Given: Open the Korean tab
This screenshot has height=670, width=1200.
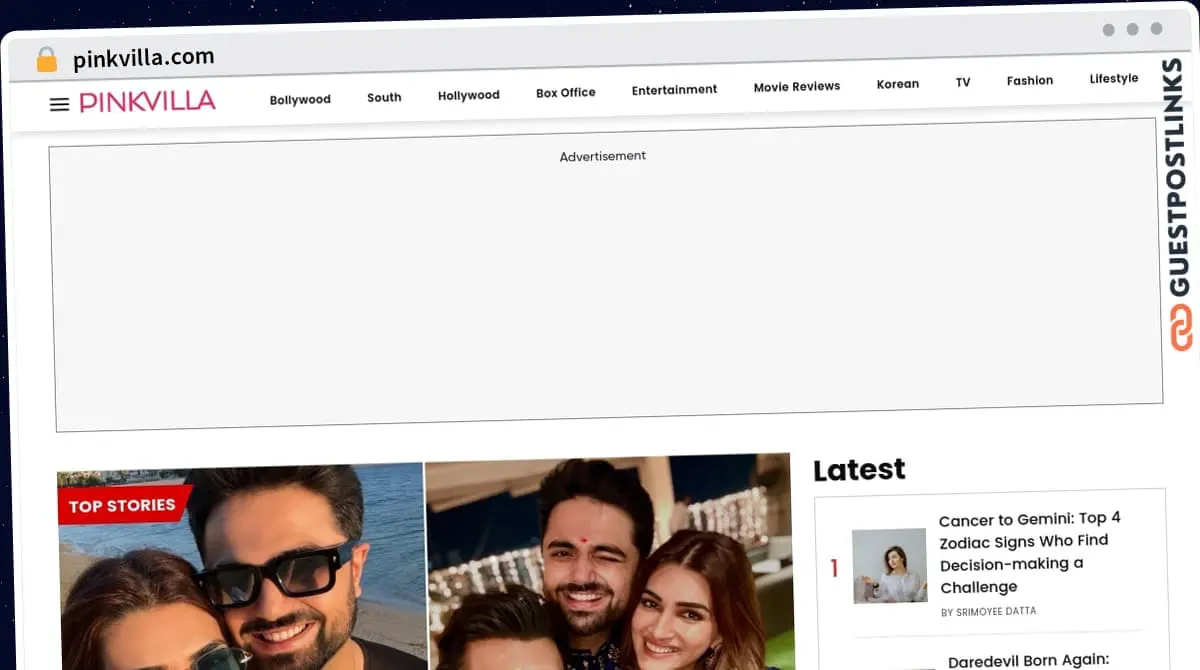Looking at the screenshot, I should (x=897, y=84).
